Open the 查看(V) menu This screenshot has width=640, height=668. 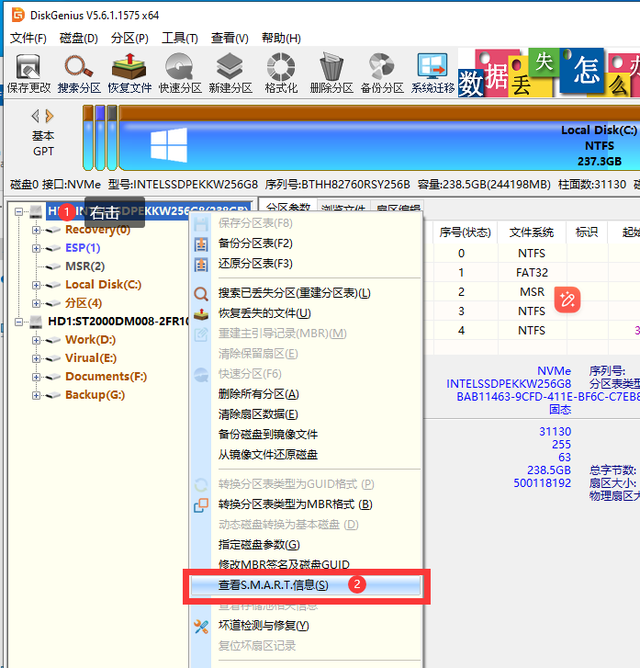click(230, 38)
